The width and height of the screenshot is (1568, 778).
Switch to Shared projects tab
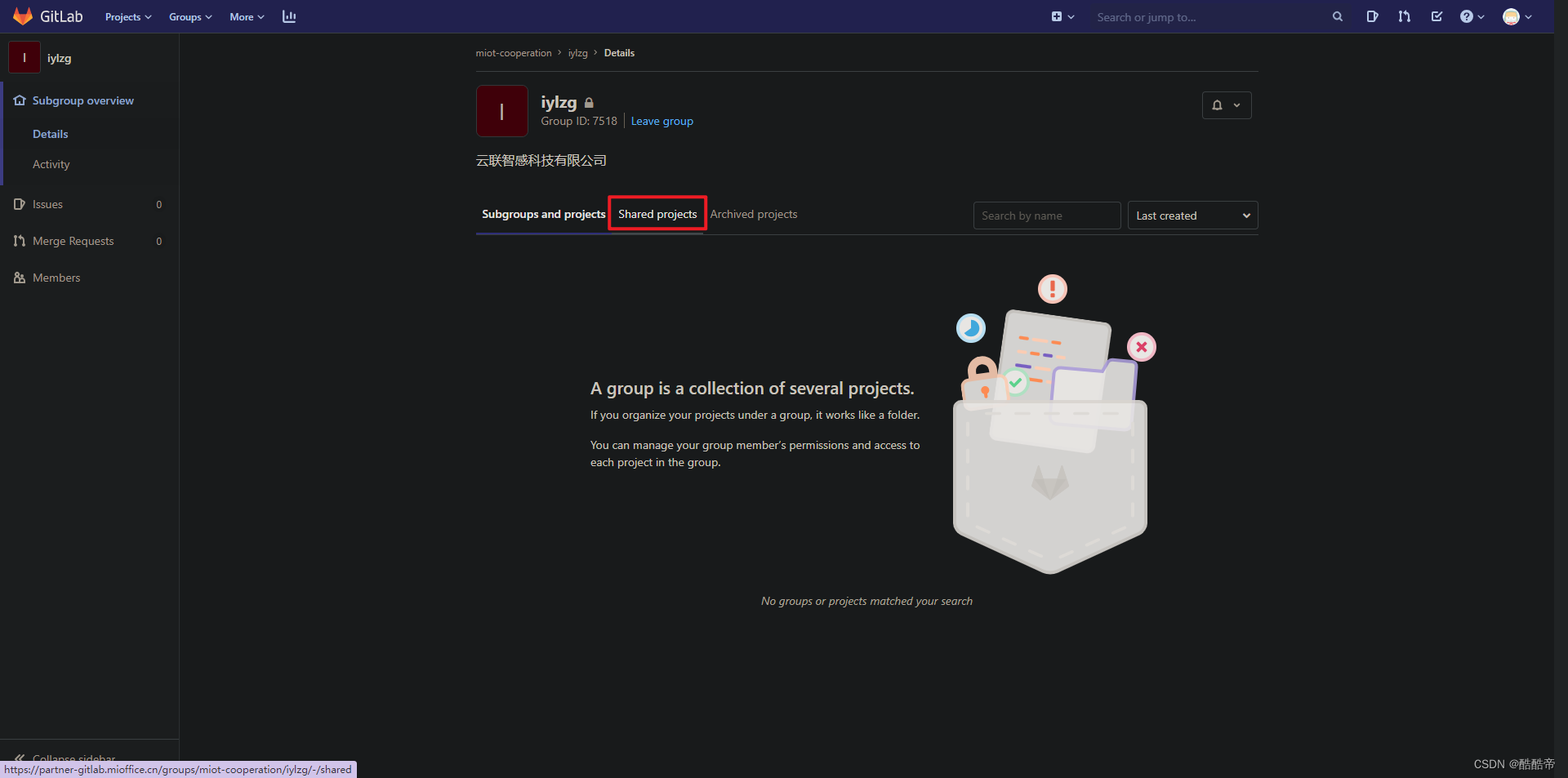tap(657, 214)
